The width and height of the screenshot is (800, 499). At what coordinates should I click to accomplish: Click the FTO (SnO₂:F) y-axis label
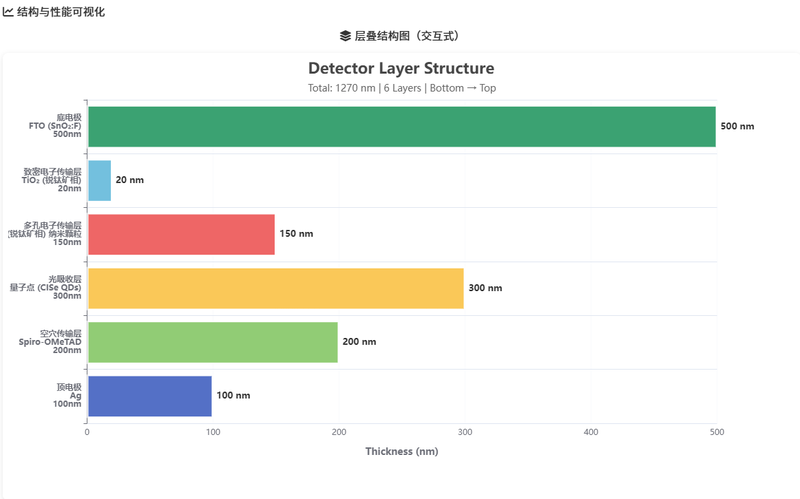[x=55, y=126]
